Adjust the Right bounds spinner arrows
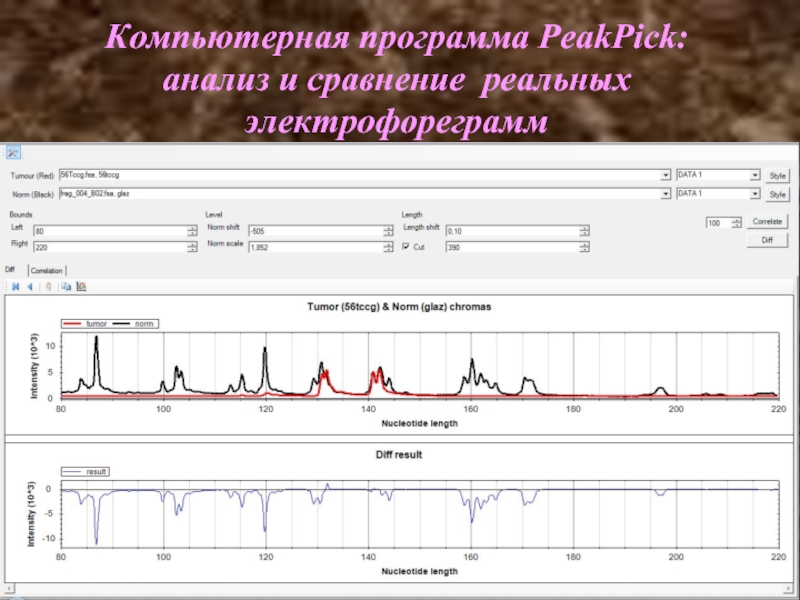The image size is (800, 600). (192, 247)
